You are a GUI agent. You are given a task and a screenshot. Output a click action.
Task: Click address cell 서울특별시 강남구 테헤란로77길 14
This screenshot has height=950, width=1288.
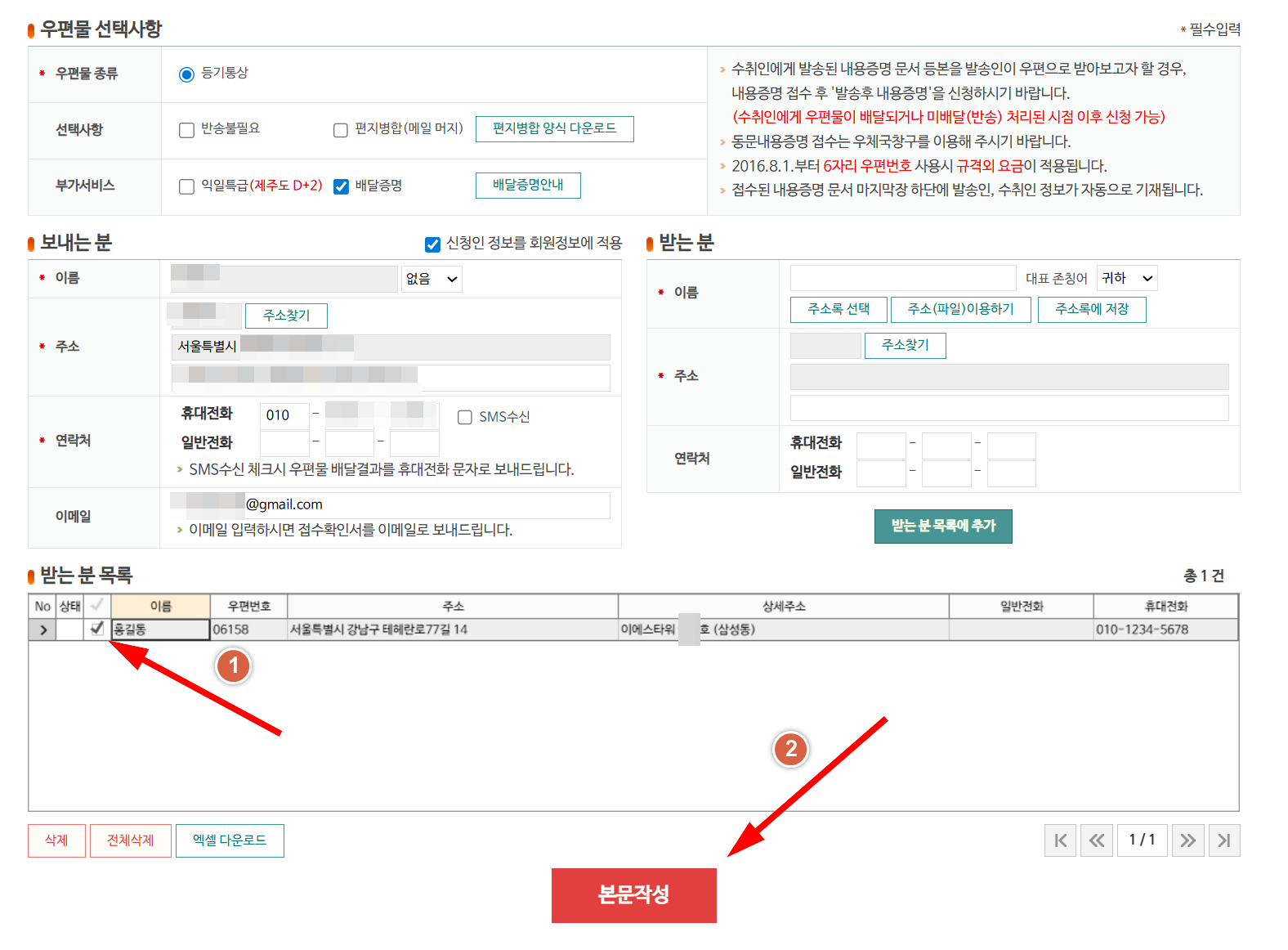453,630
